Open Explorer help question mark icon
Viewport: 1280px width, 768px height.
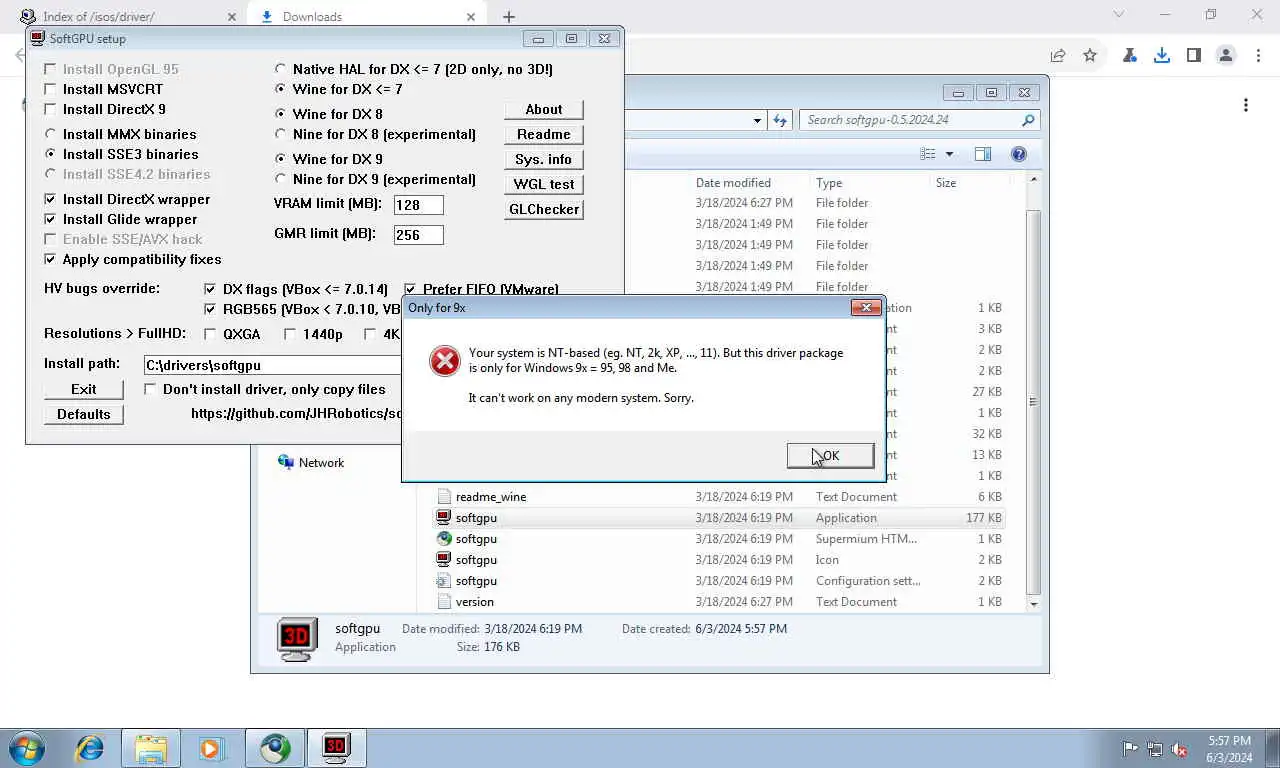[x=1019, y=154]
